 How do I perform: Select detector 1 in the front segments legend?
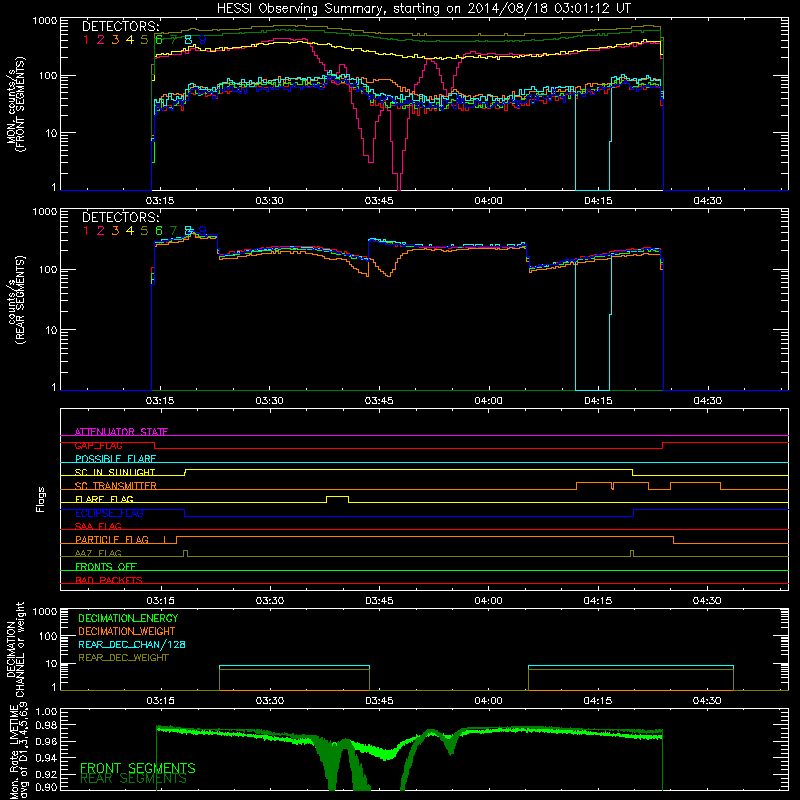point(86,40)
